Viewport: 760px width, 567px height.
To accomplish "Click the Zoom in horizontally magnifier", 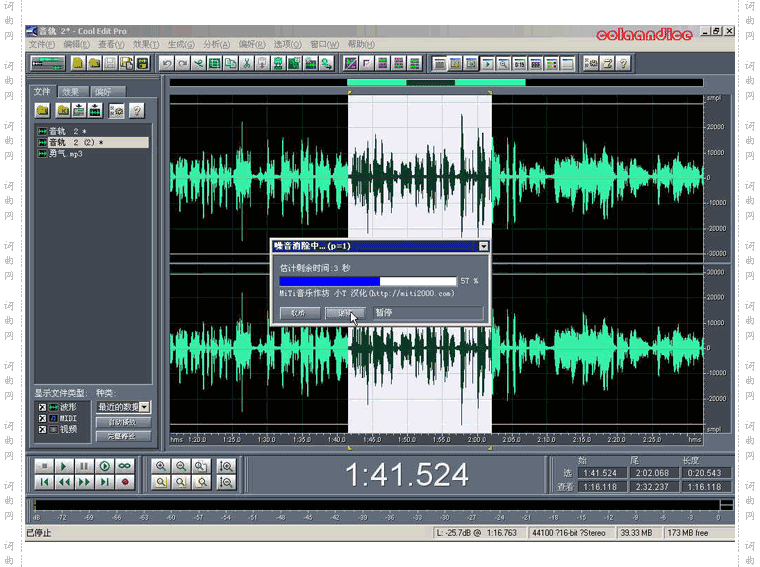I will pos(160,466).
